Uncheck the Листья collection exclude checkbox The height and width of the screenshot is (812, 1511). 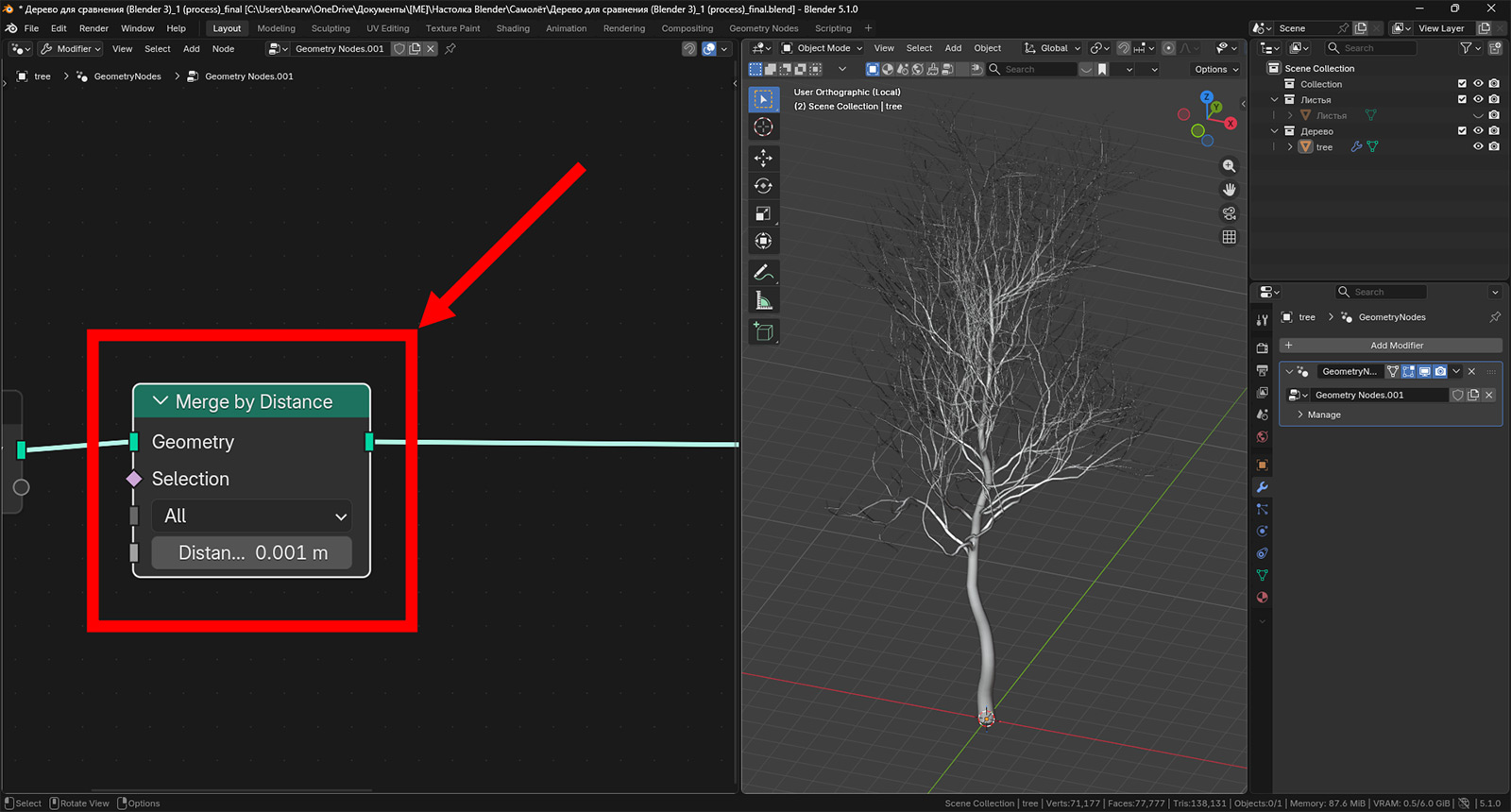tap(1462, 99)
